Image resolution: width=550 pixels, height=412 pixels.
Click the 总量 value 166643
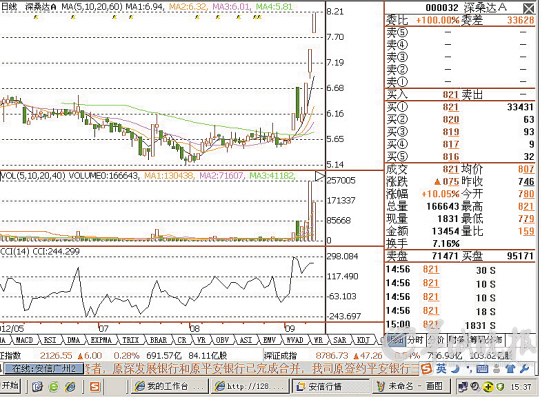443,206
